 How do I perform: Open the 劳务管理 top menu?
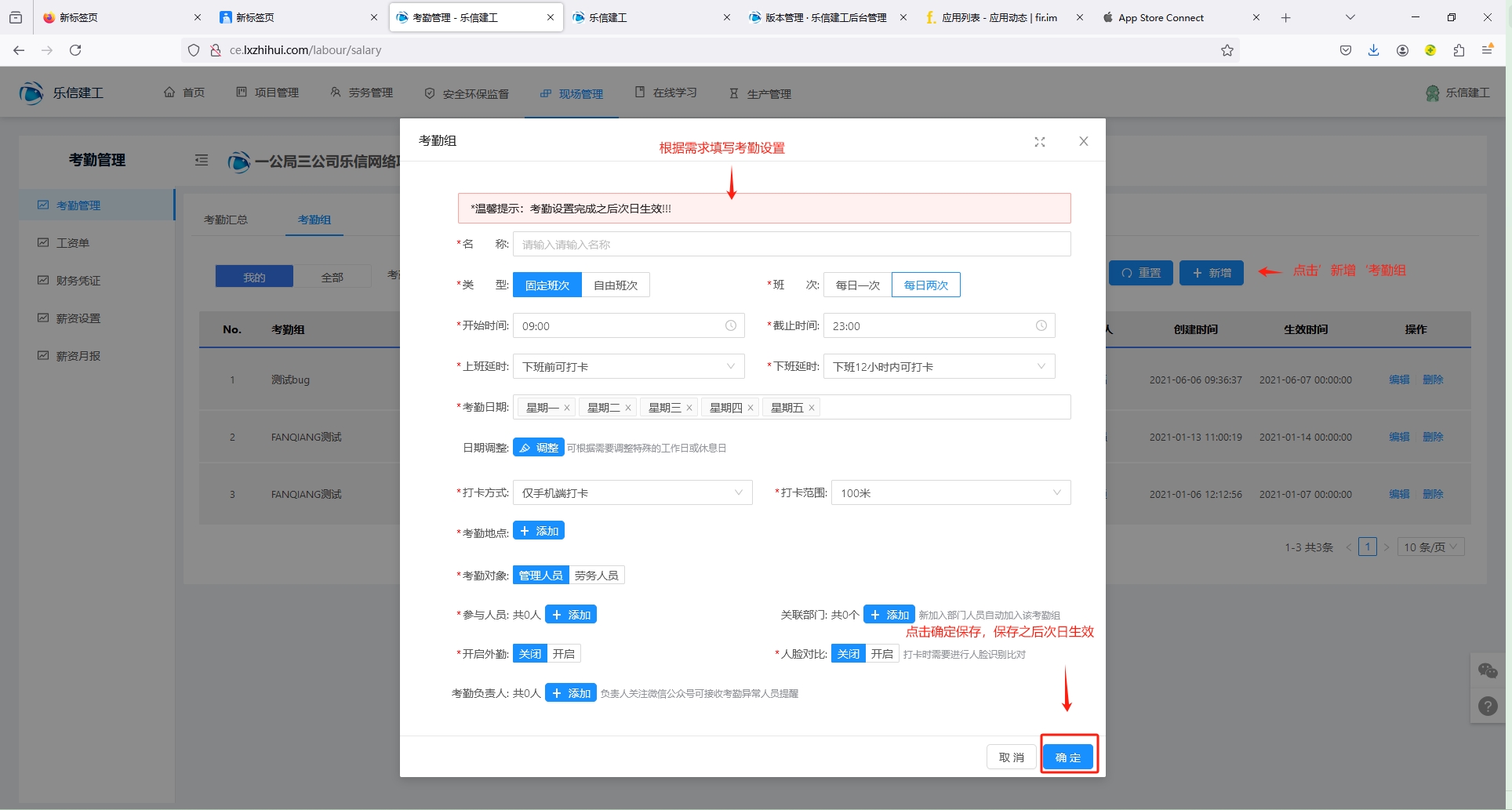(362, 93)
